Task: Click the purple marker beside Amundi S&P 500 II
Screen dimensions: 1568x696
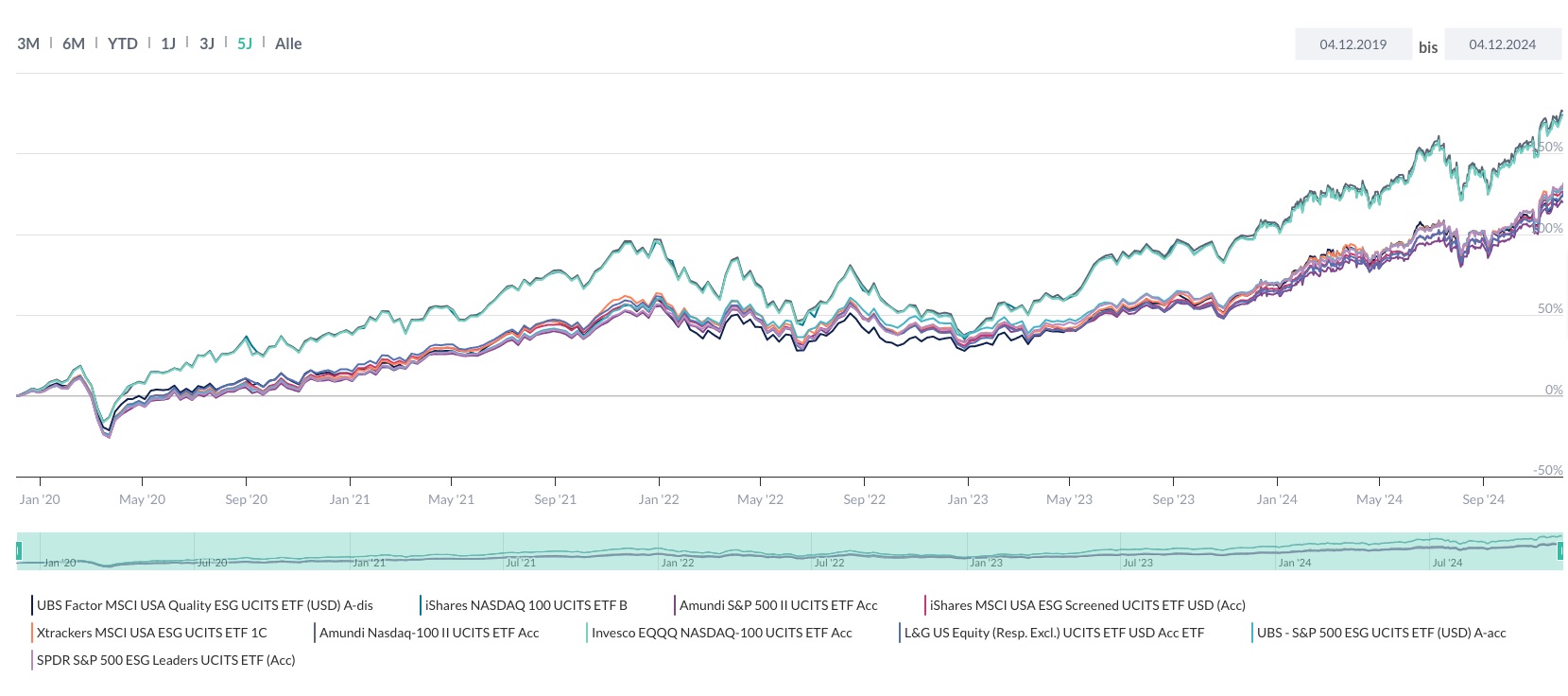Action: 675,604
